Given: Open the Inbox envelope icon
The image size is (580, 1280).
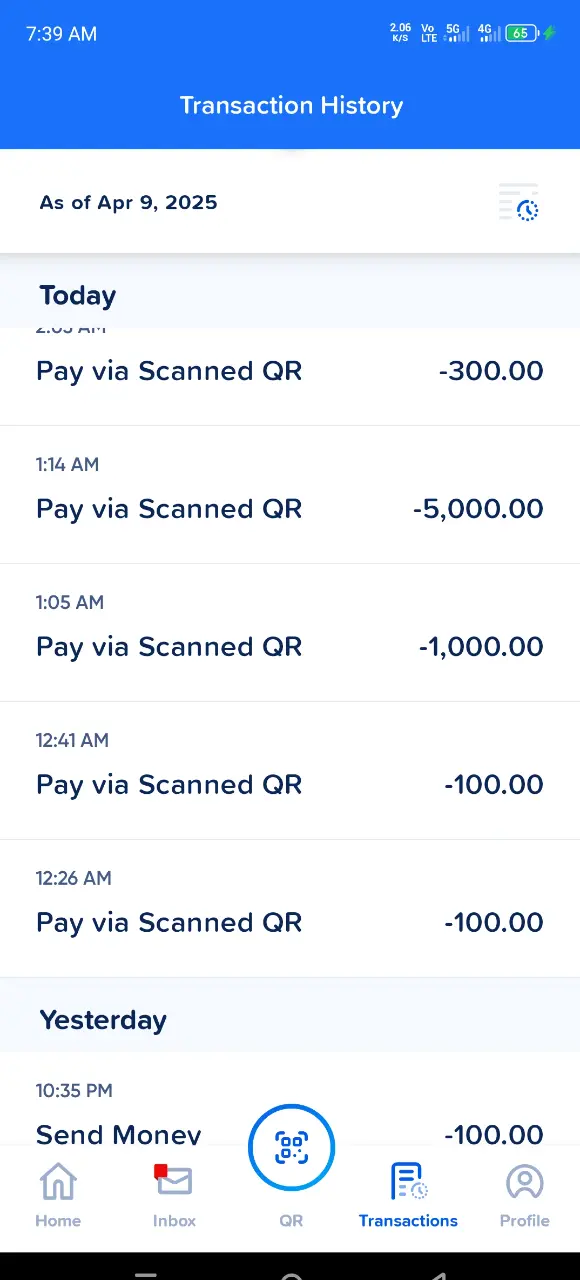Looking at the screenshot, I should [x=174, y=1181].
